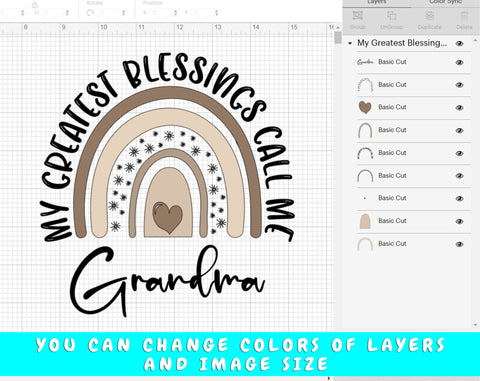480x381 pixels.
Task: Hide the tiny dot layer
Action: 460,199
